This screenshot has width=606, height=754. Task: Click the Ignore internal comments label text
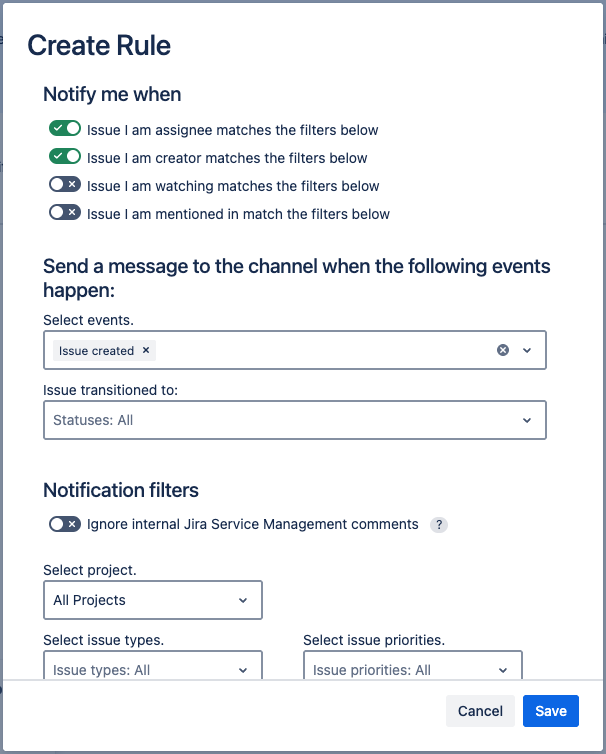point(252,524)
